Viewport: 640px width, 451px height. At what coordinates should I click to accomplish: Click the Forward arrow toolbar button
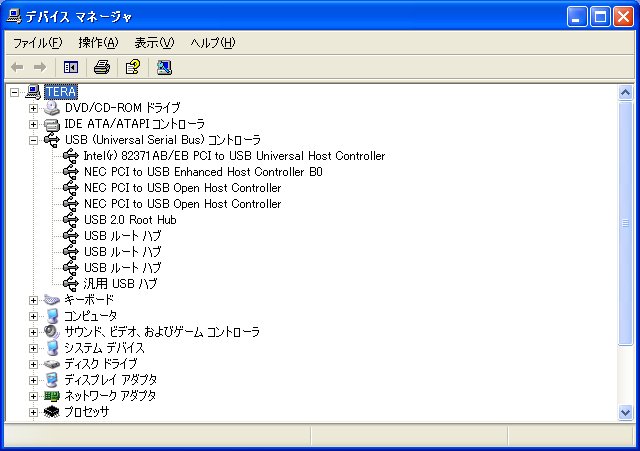point(40,67)
